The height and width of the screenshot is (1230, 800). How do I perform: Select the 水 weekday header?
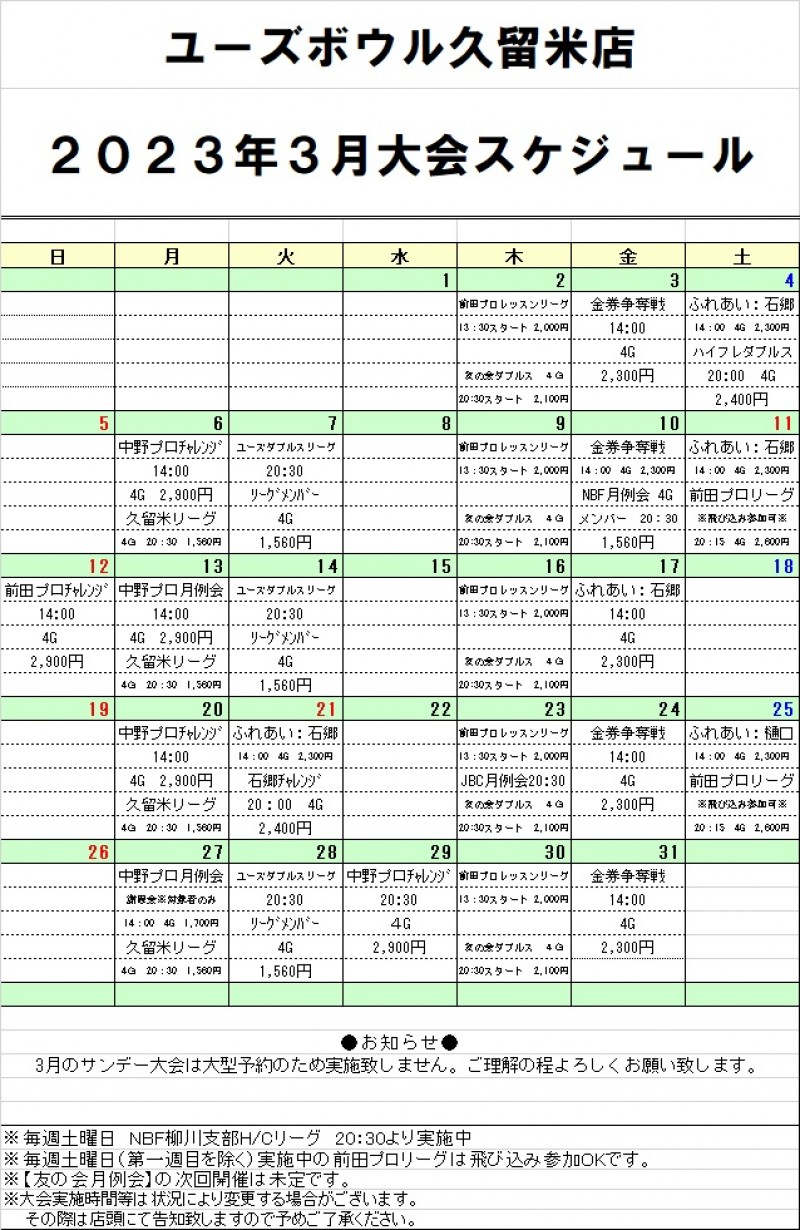coord(400,257)
